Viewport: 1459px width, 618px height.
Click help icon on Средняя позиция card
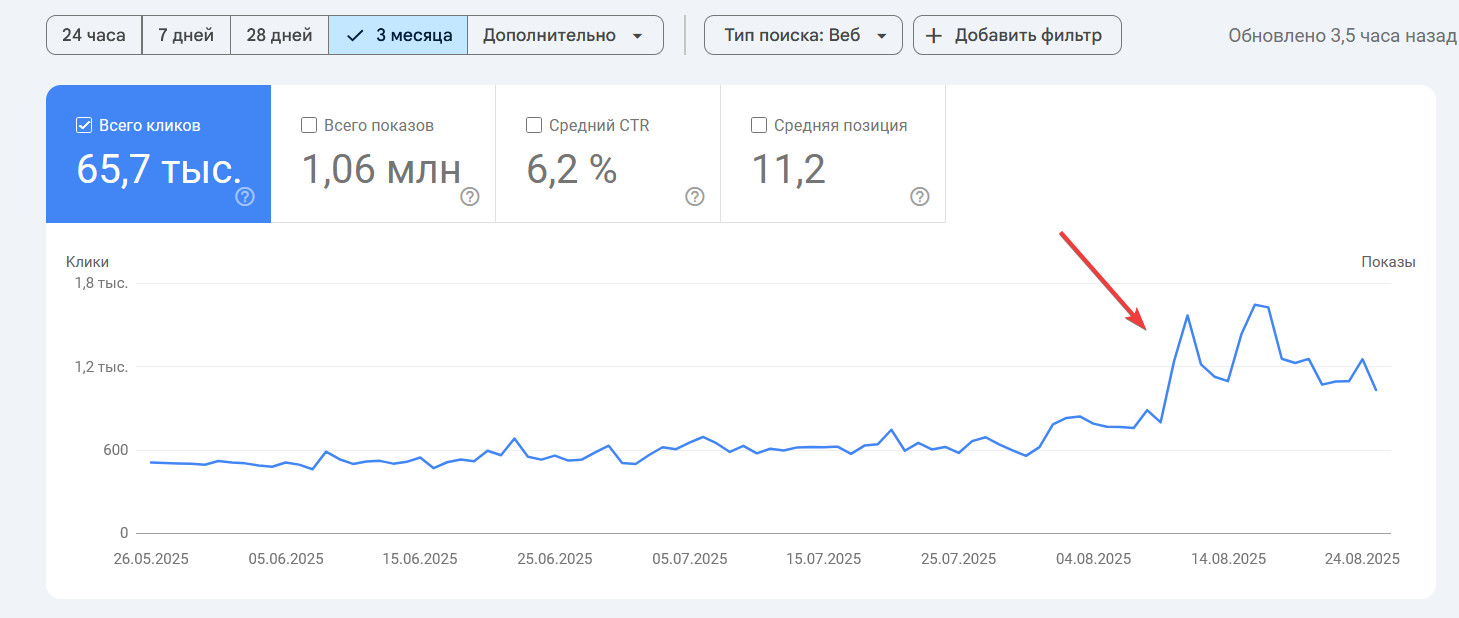920,197
